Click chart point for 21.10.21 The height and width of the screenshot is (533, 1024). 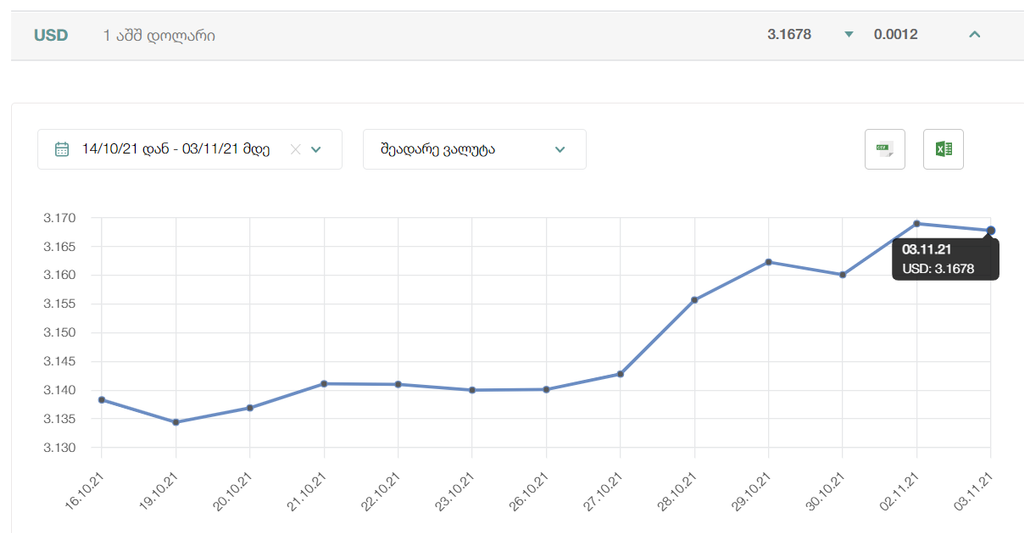coord(324,384)
